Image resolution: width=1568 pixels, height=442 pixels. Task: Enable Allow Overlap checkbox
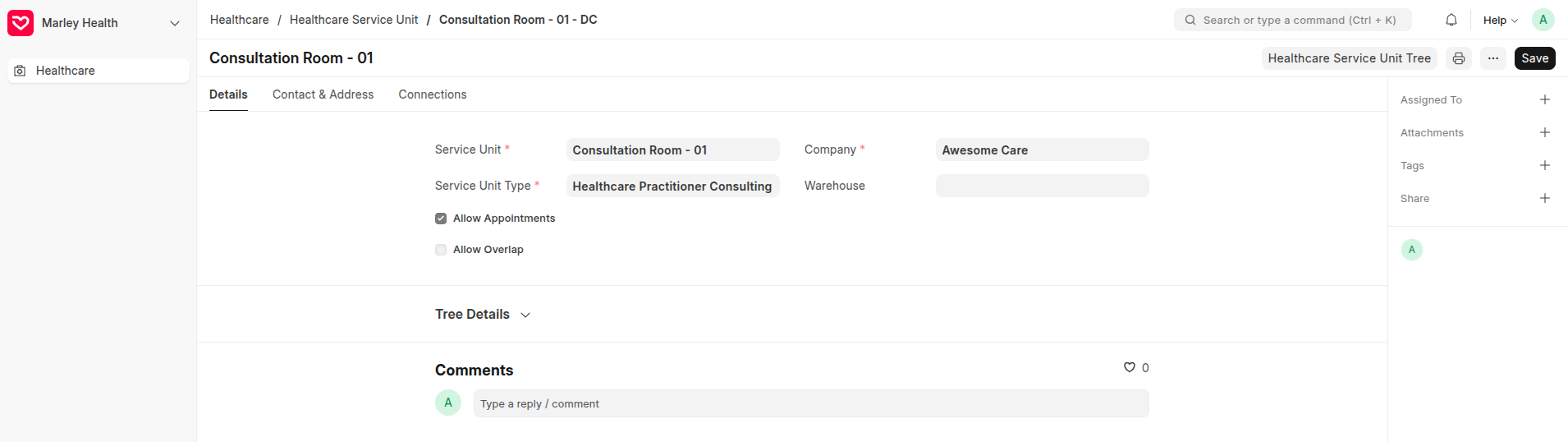pos(441,250)
